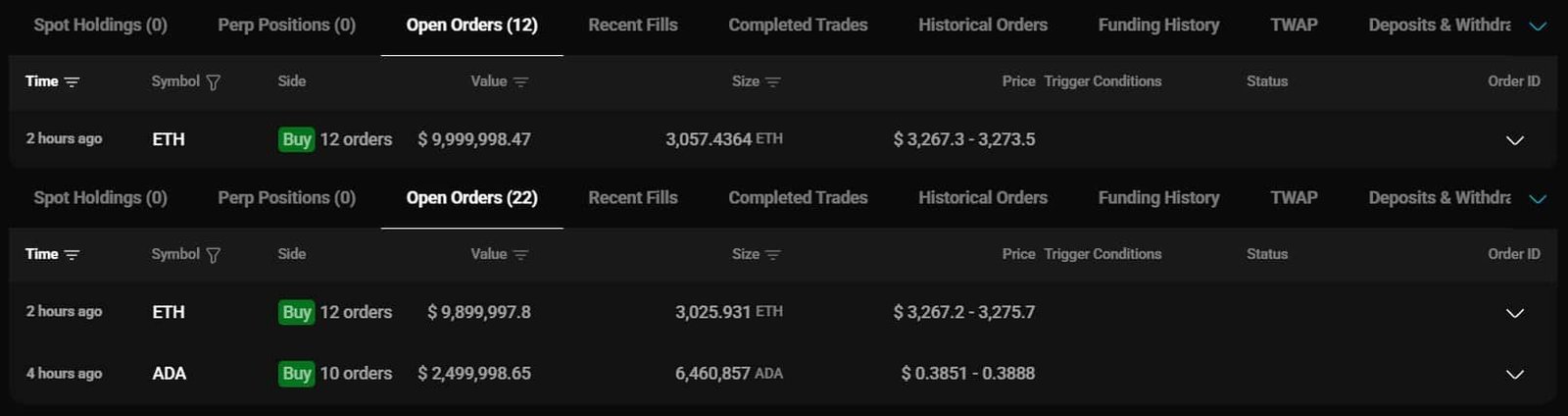The width and height of the screenshot is (1568, 416).
Task: Filter by Symbol in the bottom table
Action: 214,255
